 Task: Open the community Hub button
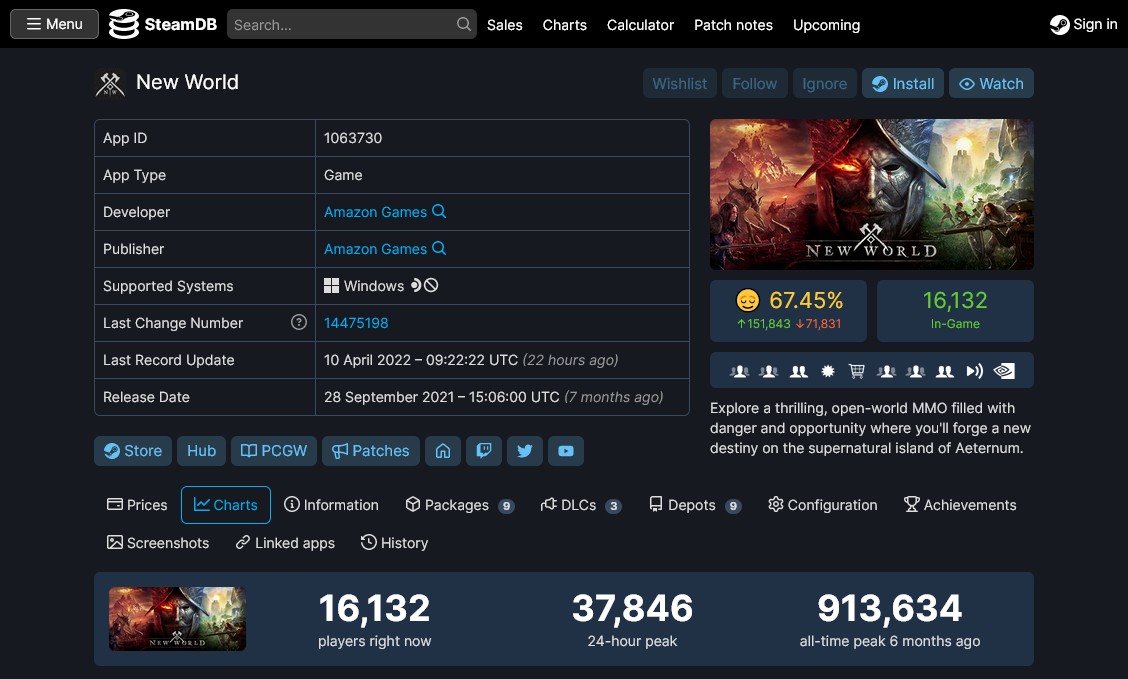click(201, 451)
